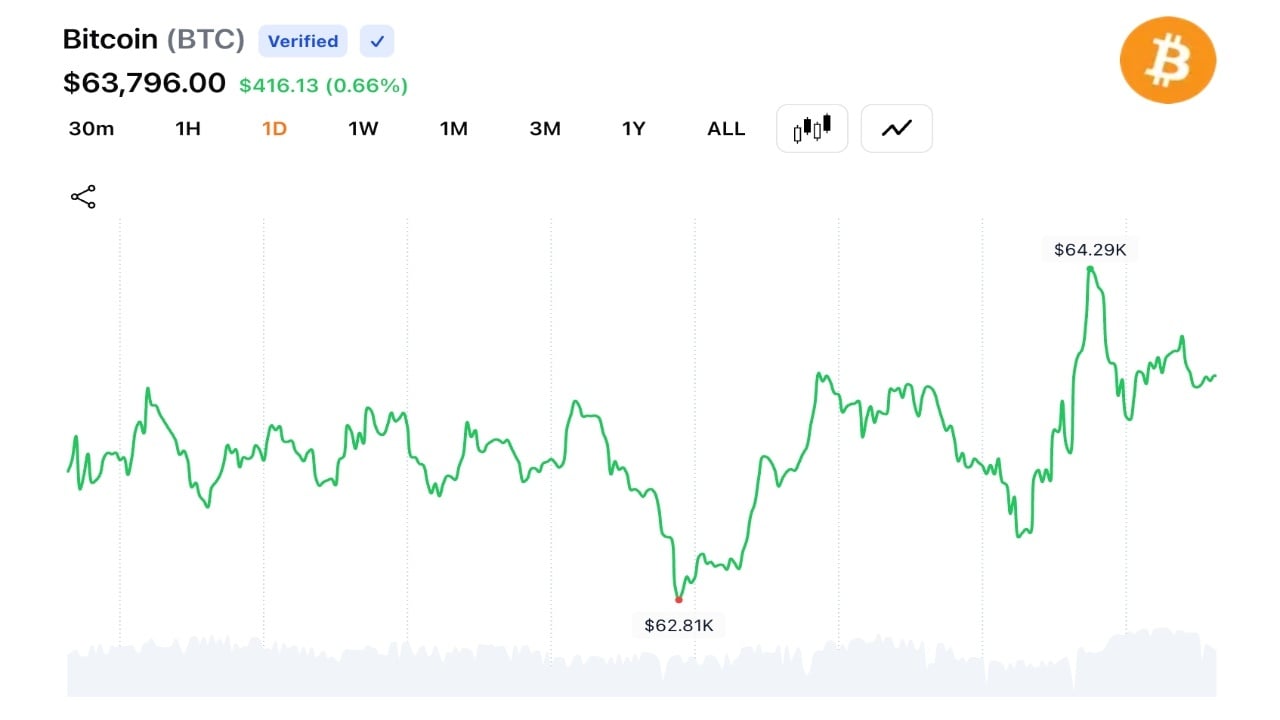Image resolution: width=1280 pixels, height=720 pixels.
Task: Select the 3M timeframe
Action: pos(545,128)
